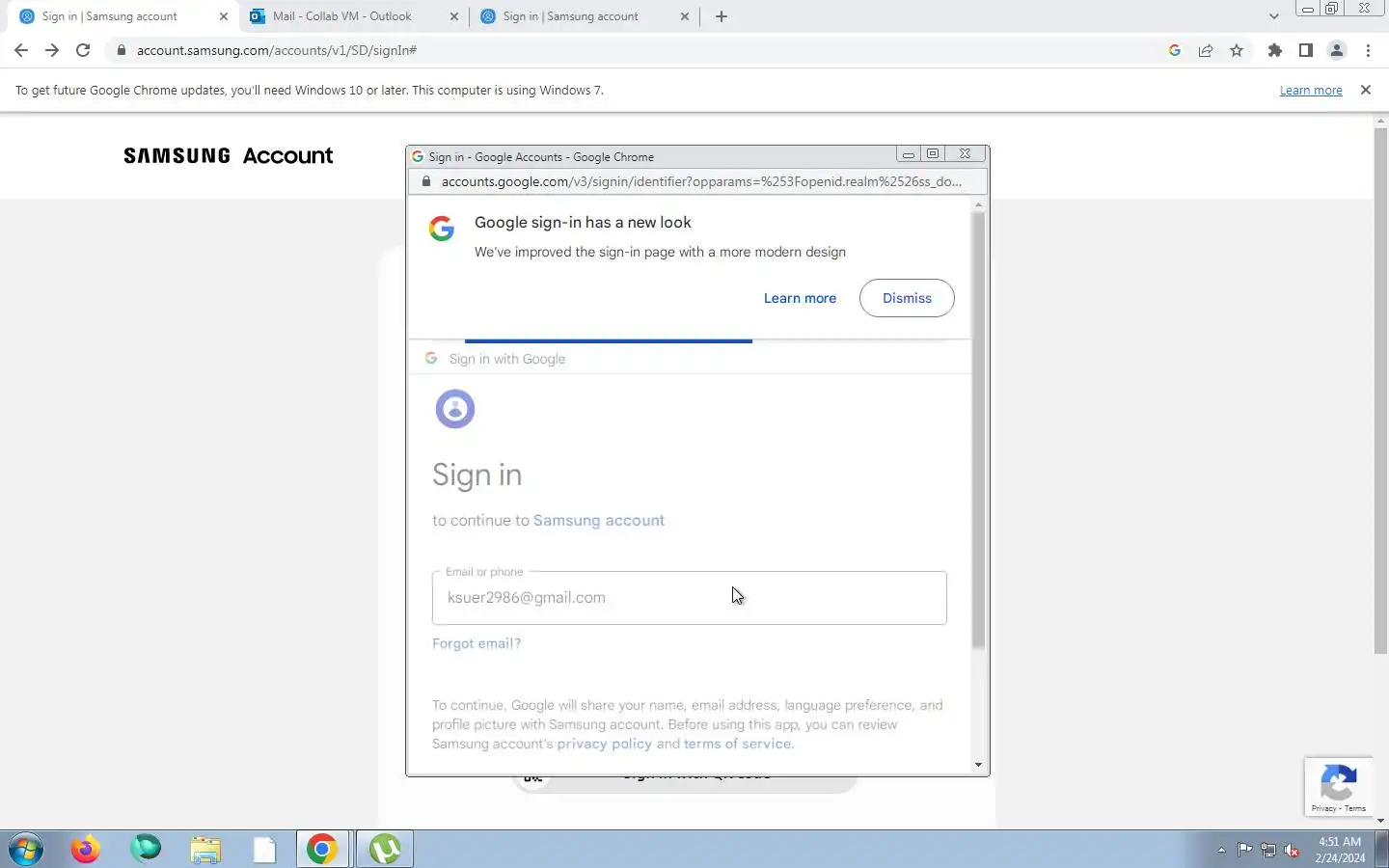Viewport: 1389px width, 868px height.
Task: View site info via the padlock in the main address bar
Action: coord(122,50)
